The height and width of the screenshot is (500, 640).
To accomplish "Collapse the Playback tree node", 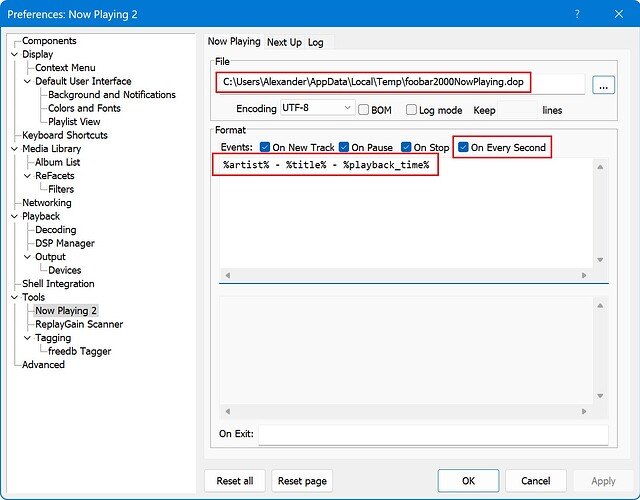I will (x=15, y=216).
